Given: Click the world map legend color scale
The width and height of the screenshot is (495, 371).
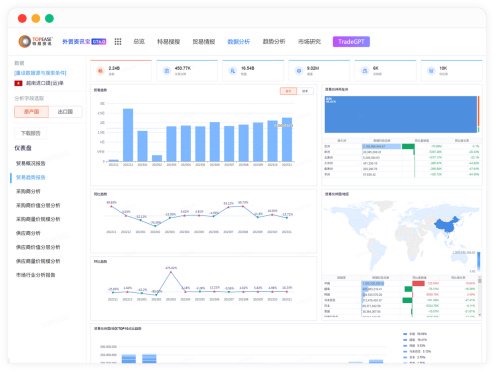Looking at the screenshot, I should coord(479,261).
